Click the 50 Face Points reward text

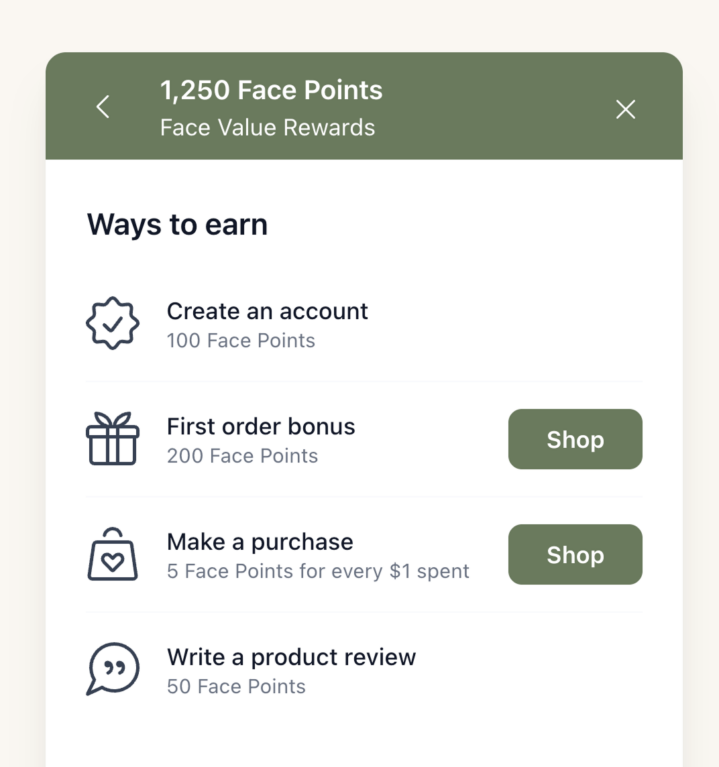point(236,687)
